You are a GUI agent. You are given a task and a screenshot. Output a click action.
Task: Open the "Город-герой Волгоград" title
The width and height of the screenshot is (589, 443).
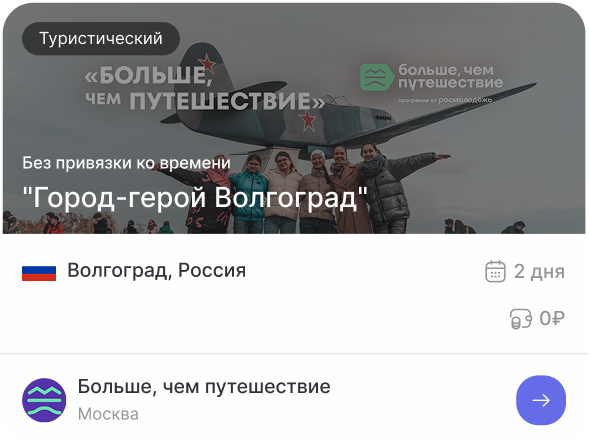[195, 197]
